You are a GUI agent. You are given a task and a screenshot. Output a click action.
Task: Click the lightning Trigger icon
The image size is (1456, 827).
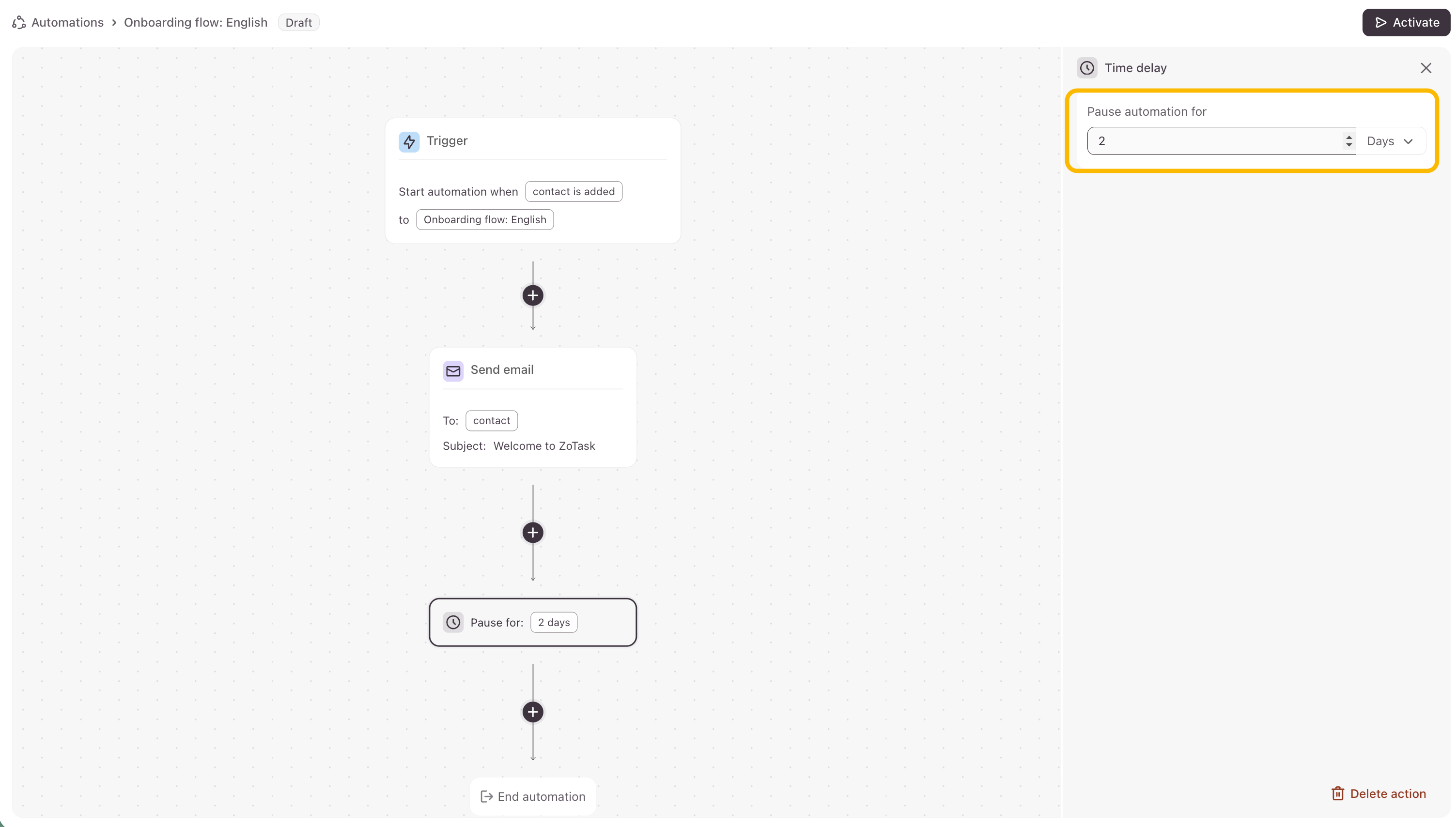pos(408,141)
